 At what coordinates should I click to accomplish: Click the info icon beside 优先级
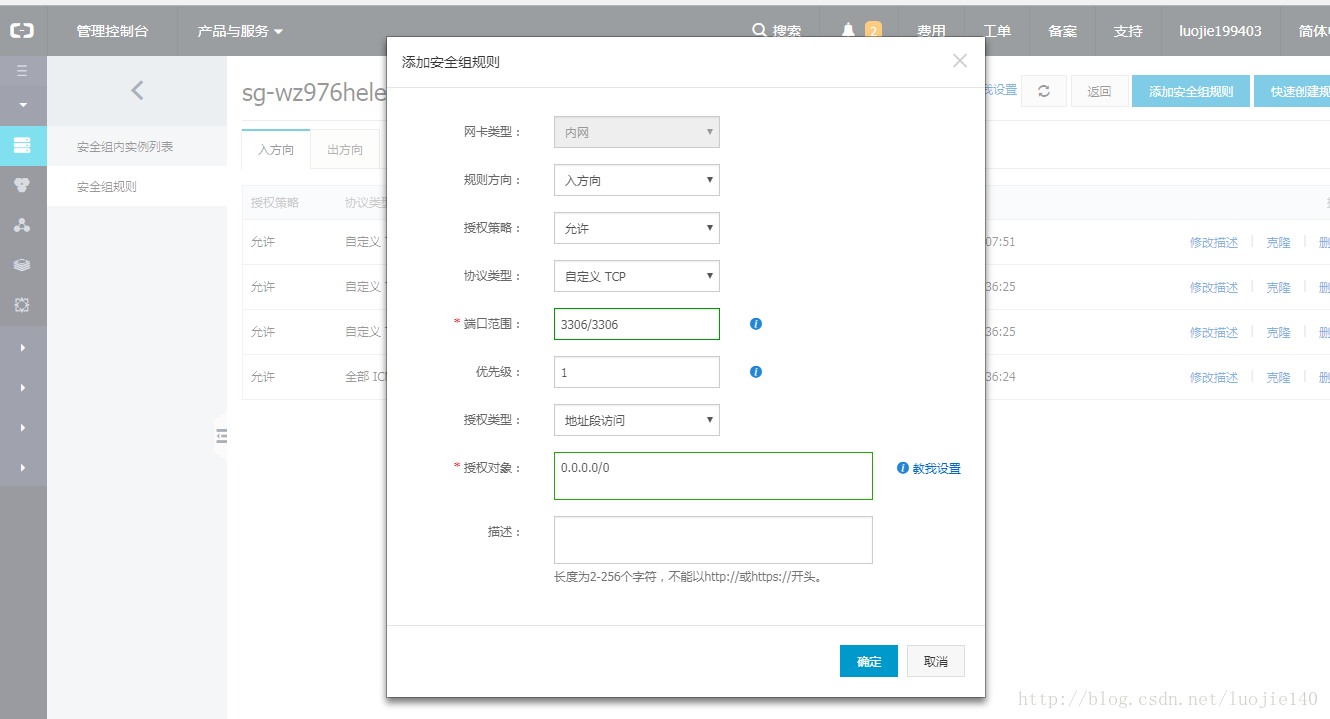[x=756, y=372]
